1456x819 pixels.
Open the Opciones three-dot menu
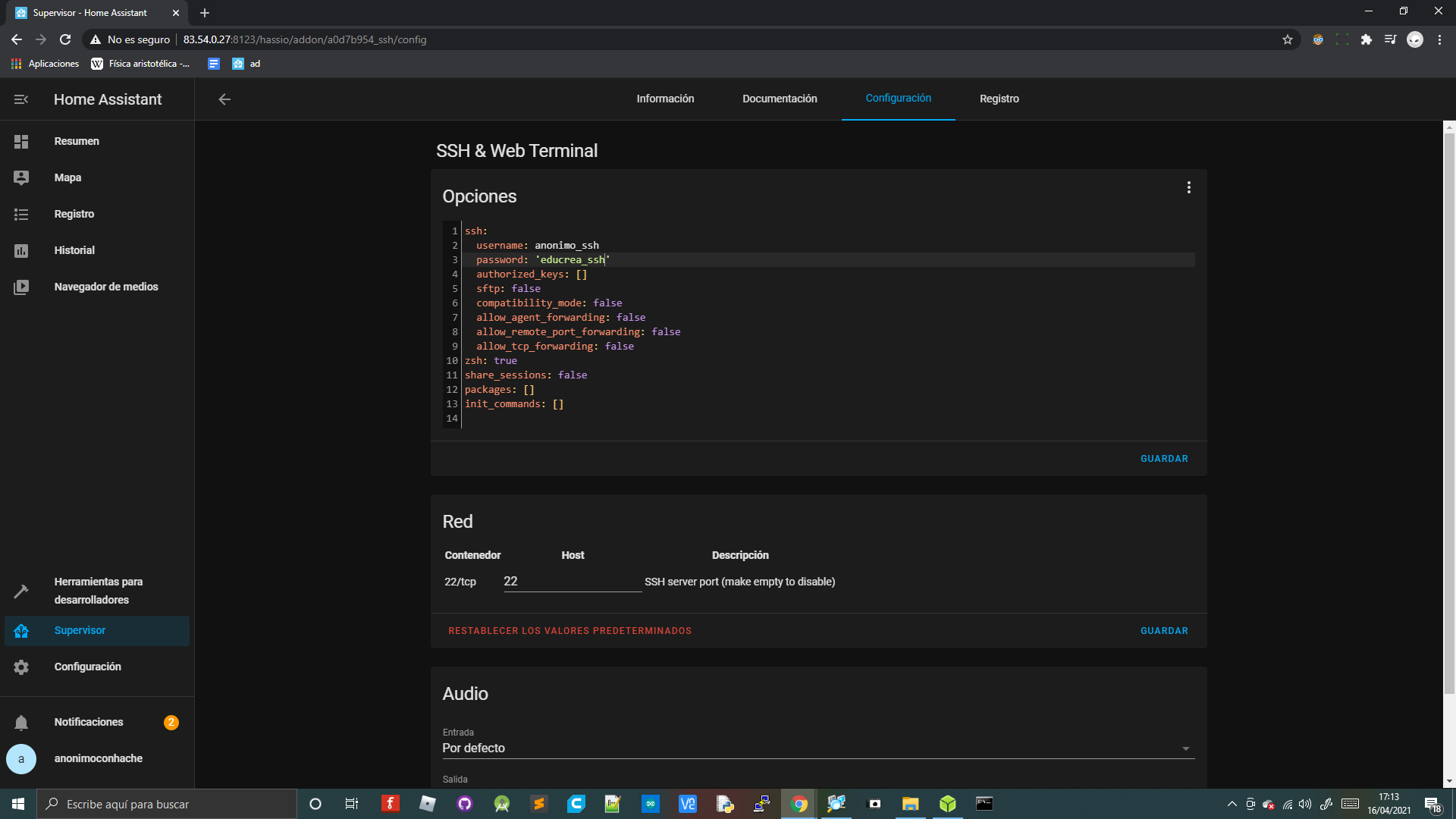pyautogui.click(x=1188, y=188)
